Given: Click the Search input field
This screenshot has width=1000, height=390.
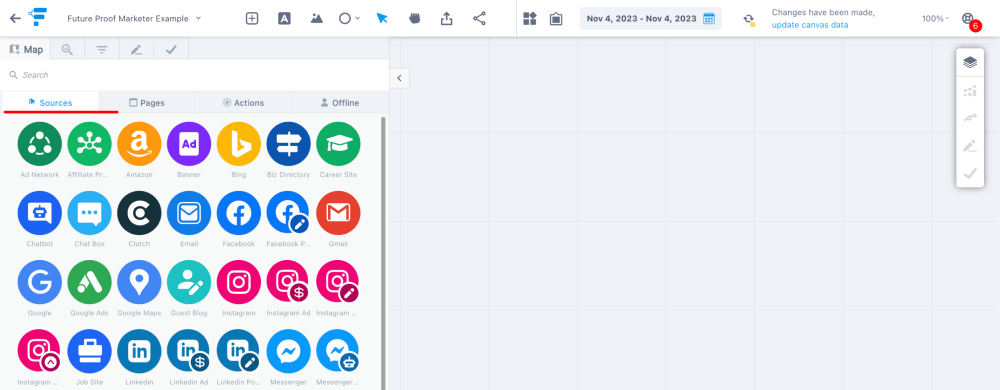Looking at the screenshot, I should pyautogui.click(x=195, y=75).
